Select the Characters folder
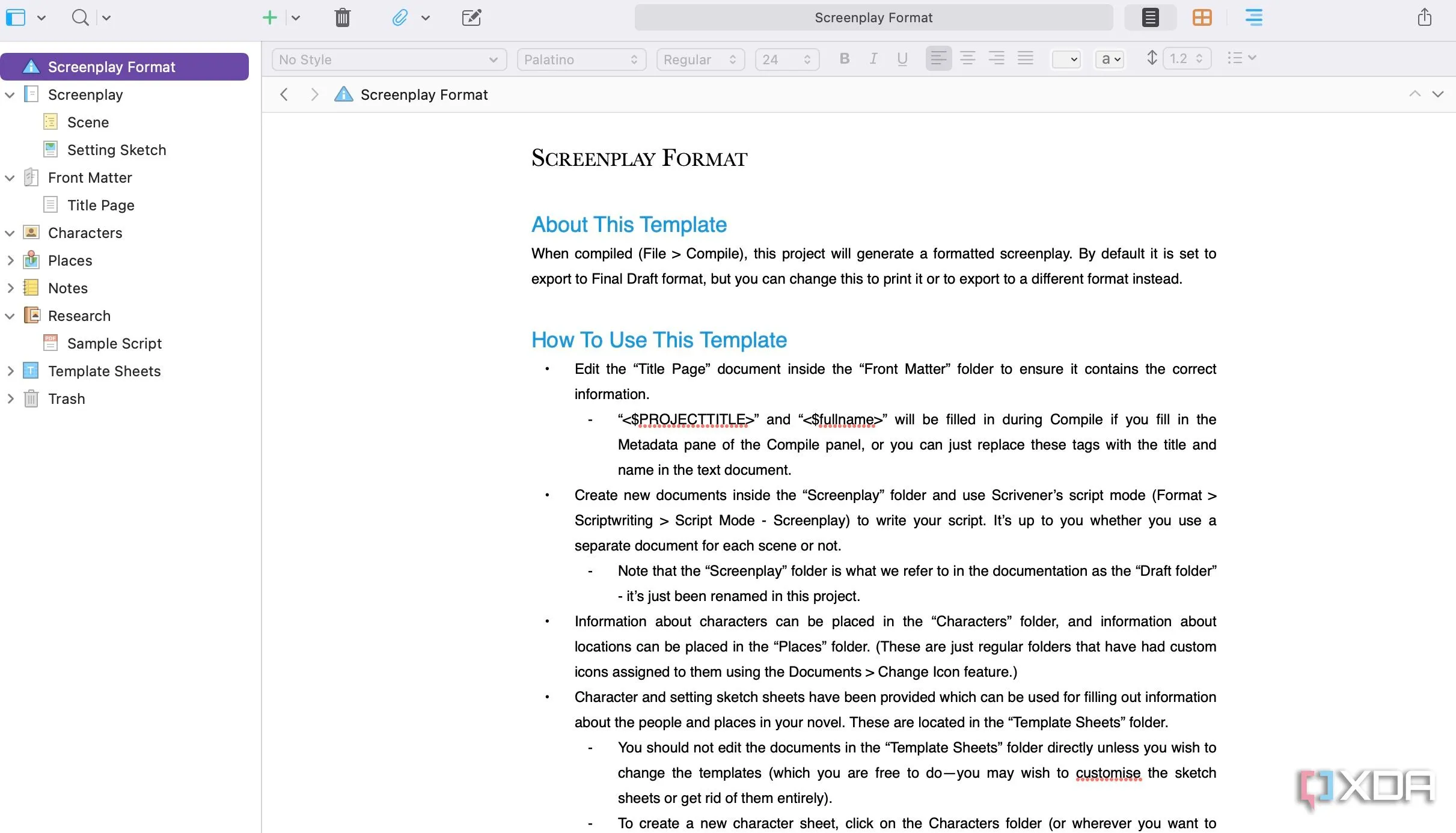 click(x=85, y=233)
